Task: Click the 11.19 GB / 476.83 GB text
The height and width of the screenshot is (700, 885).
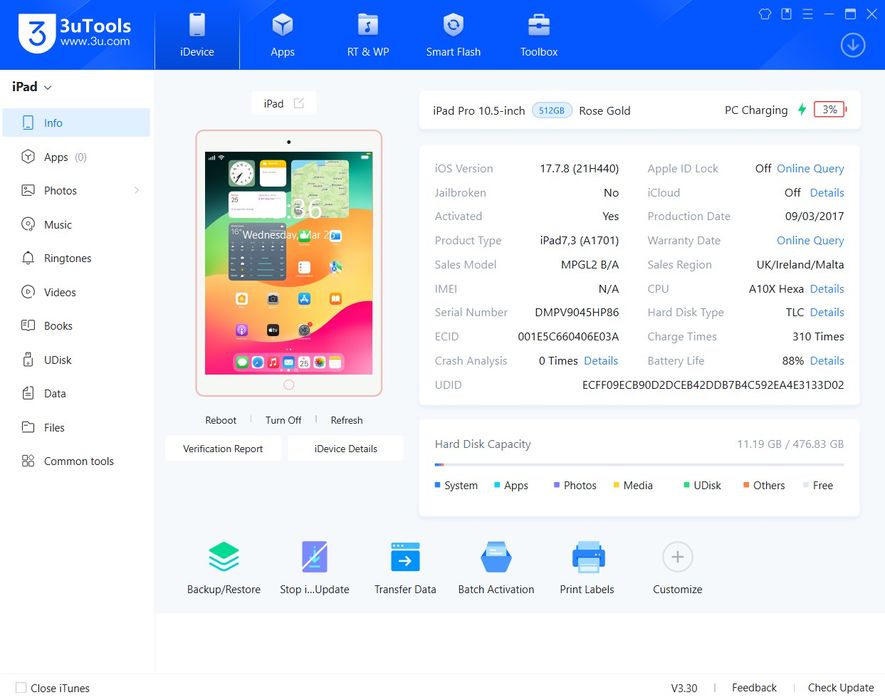Action: (790, 444)
